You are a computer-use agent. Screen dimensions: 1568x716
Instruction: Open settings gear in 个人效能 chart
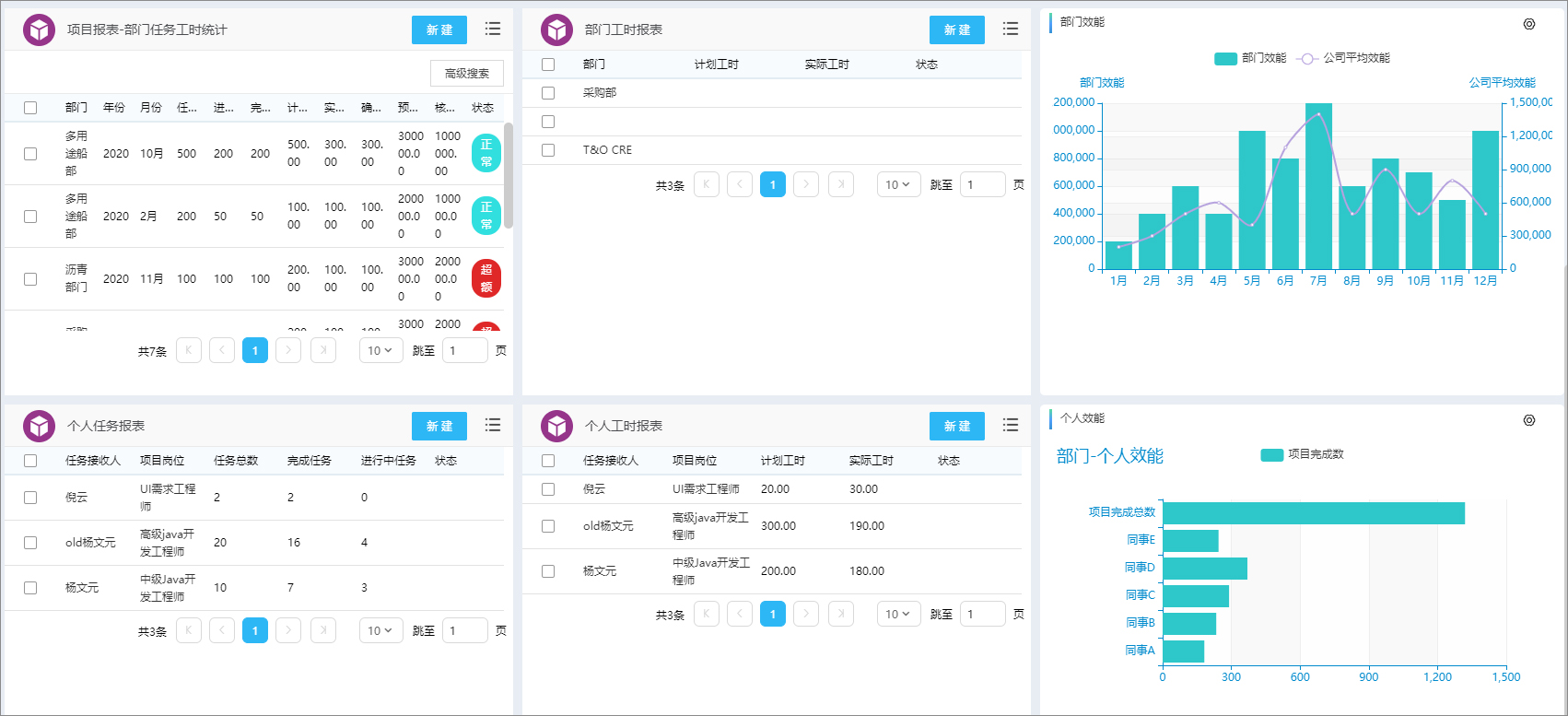1529,420
